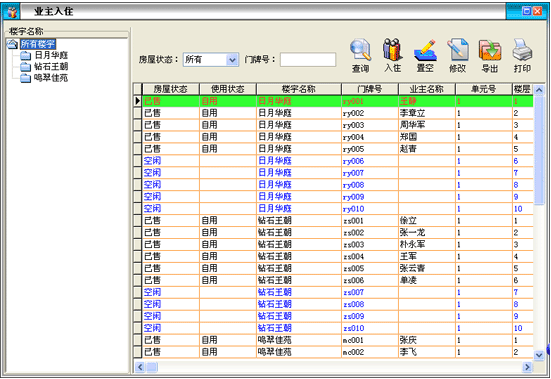Click the horizontal scrollbar left arrow

coord(140,367)
